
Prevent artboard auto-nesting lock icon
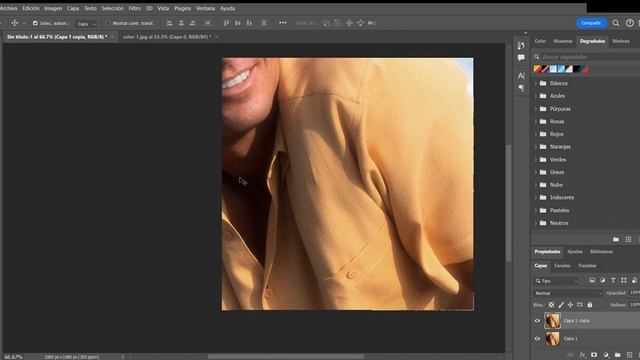point(580,305)
